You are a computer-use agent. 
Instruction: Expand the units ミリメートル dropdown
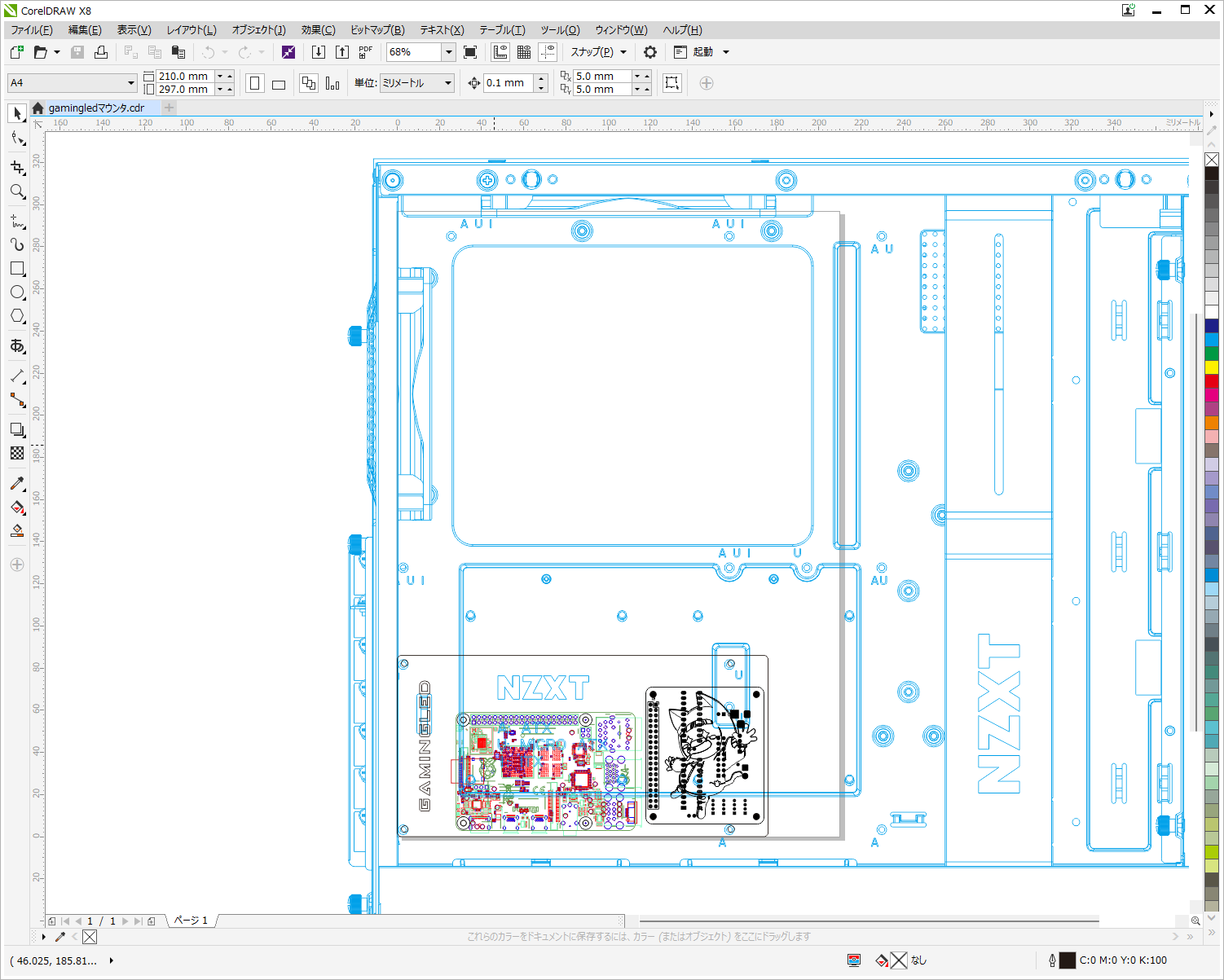click(x=447, y=83)
